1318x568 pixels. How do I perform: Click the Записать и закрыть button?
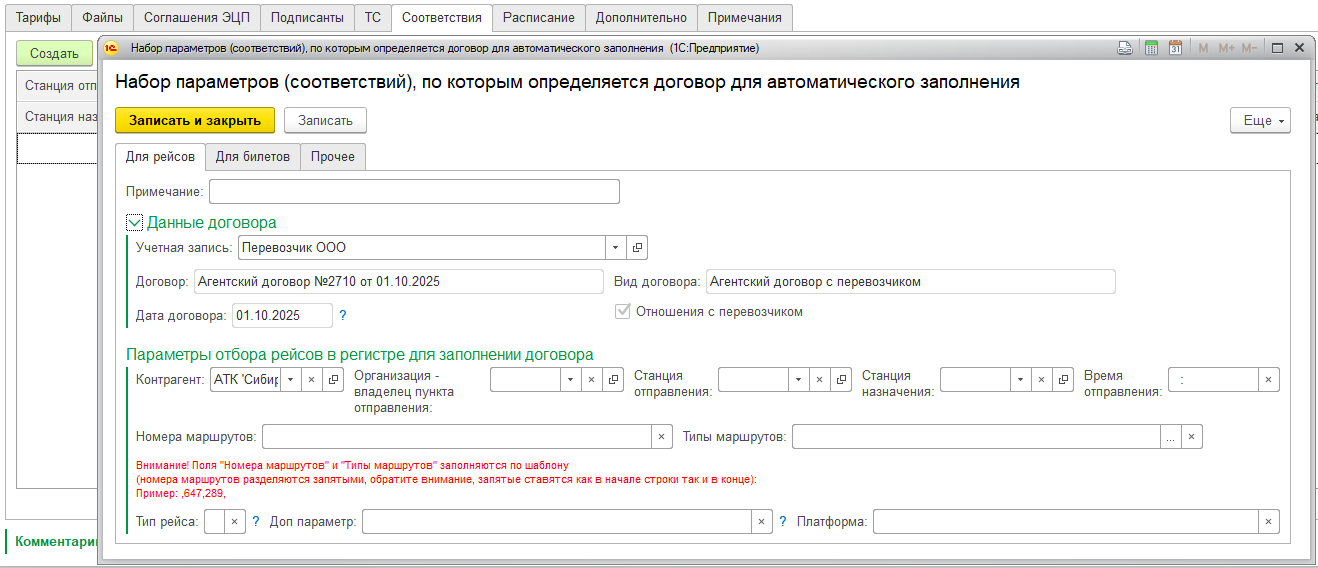(195, 120)
